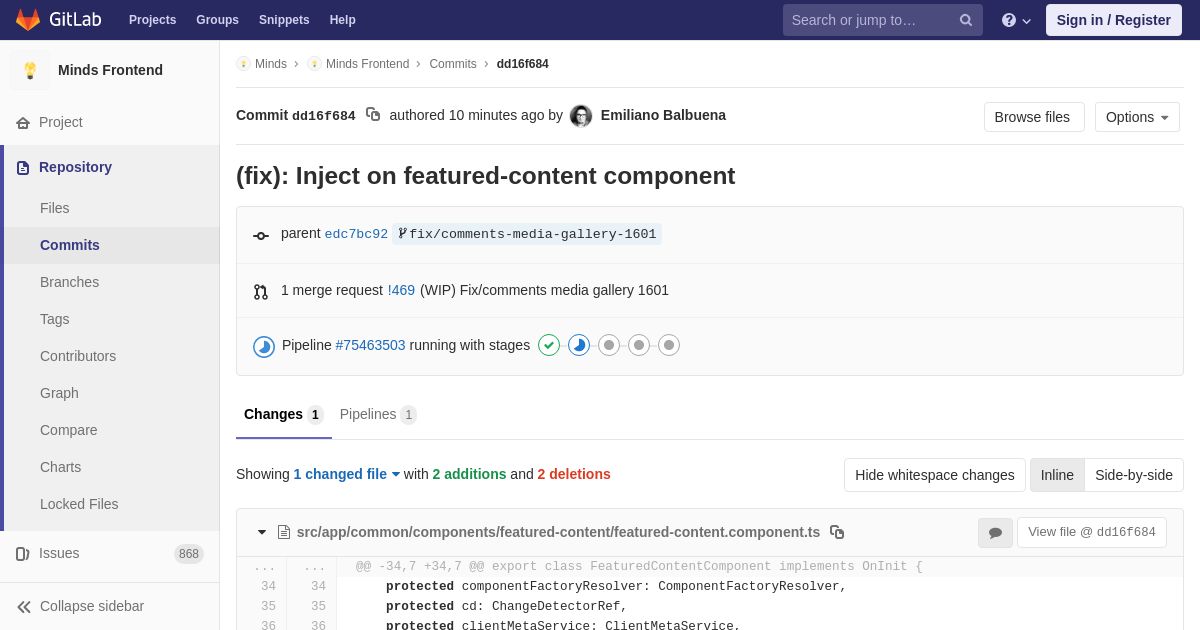Open the Pipelines tab
1200x630 pixels.
point(378,414)
